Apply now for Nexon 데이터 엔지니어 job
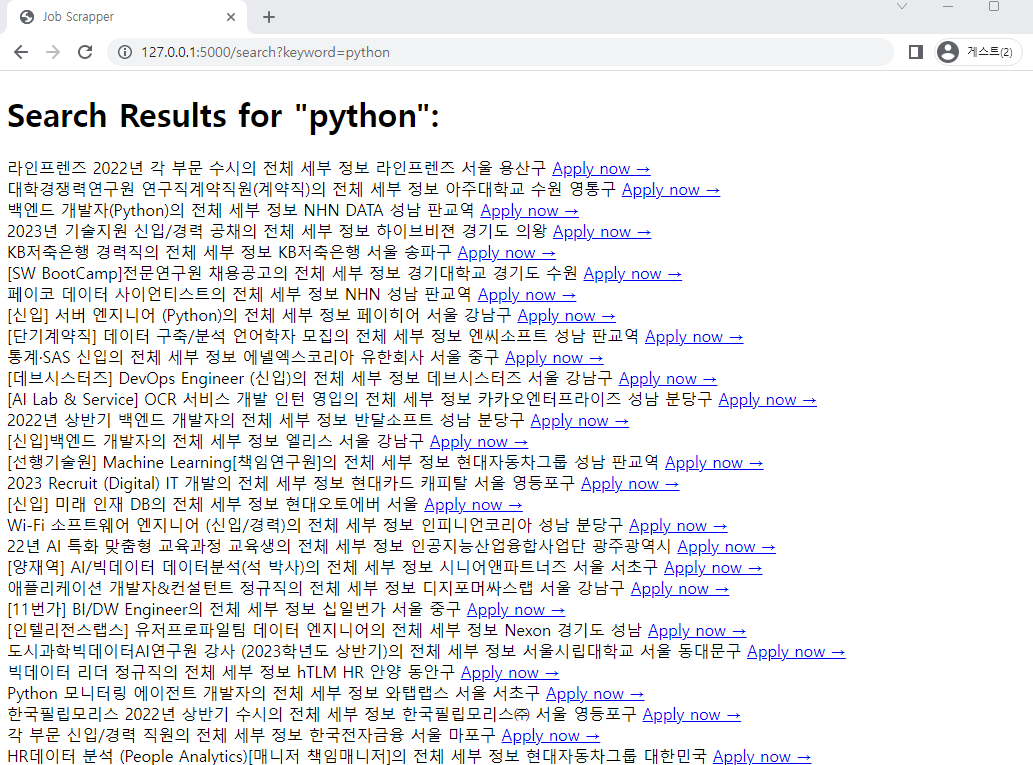This screenshot has width=1033, height=765. [x=697, y=631]
